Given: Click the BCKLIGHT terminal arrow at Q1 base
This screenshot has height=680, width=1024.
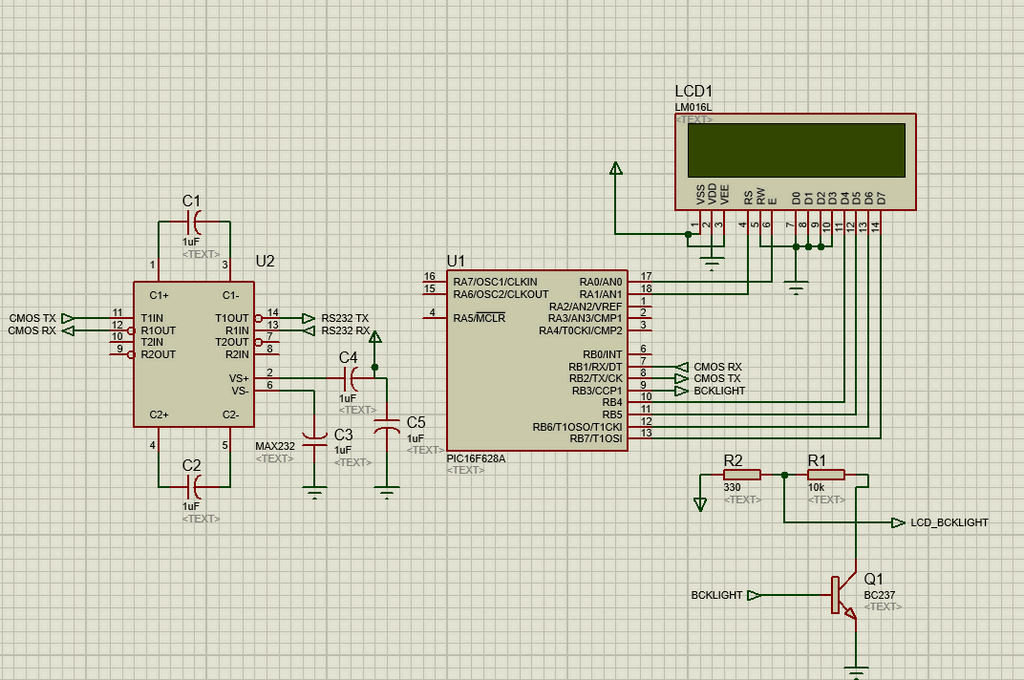Looking at the screenshot, I should (754, 595).
